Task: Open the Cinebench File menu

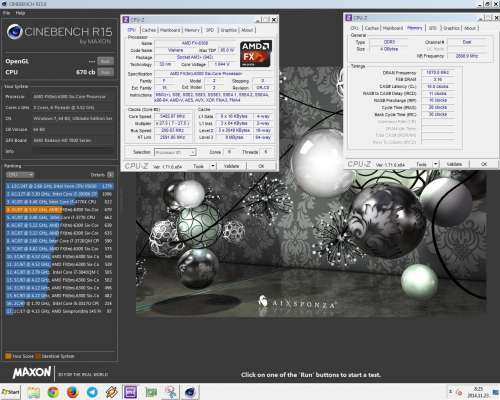Action: pyautogui.click(x=6, y=13)
